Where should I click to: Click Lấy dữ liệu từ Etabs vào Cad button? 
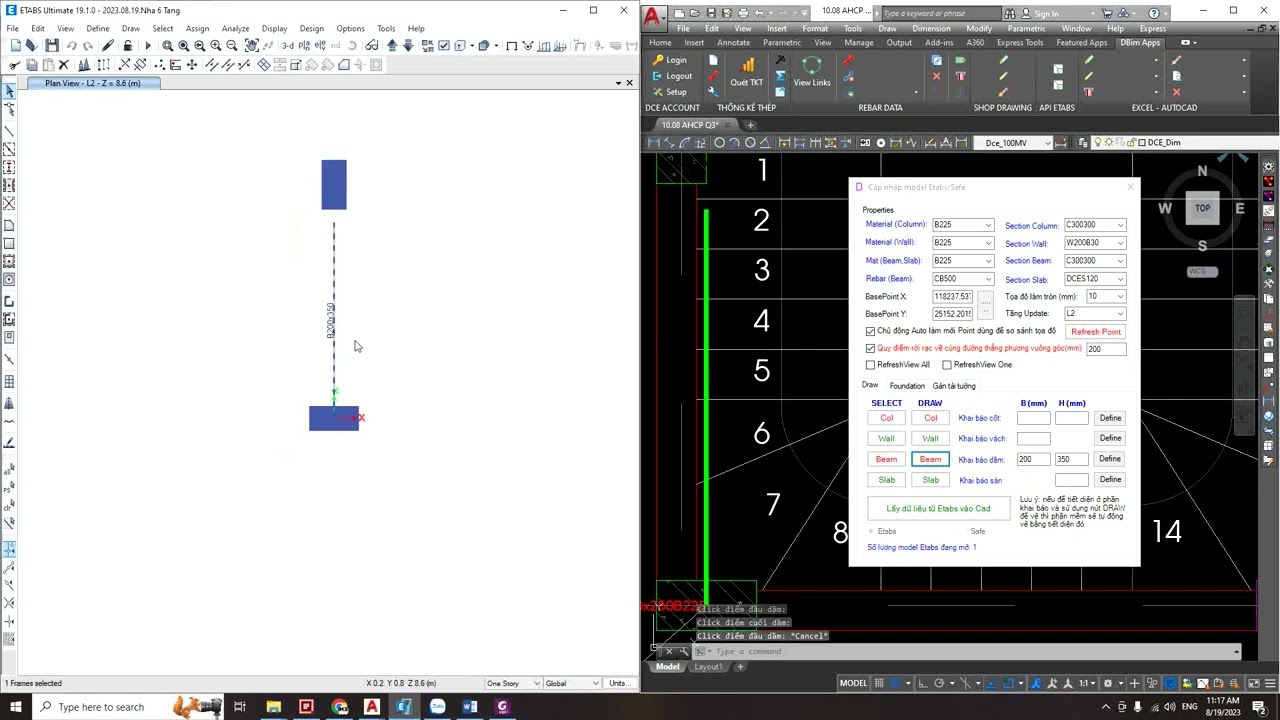(938, 508)
